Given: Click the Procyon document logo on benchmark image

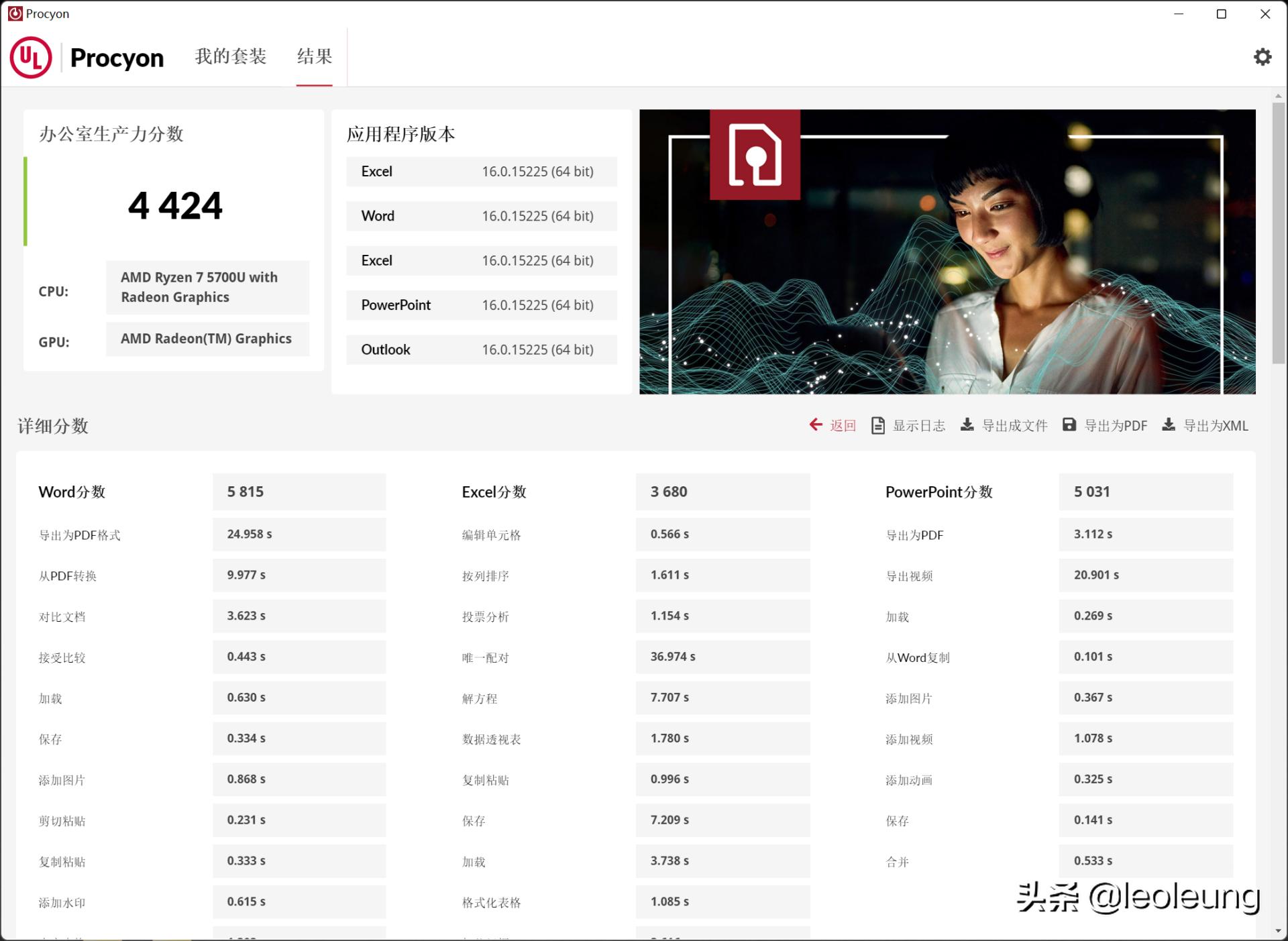Looking at the screenshot, I should point(755,156).
